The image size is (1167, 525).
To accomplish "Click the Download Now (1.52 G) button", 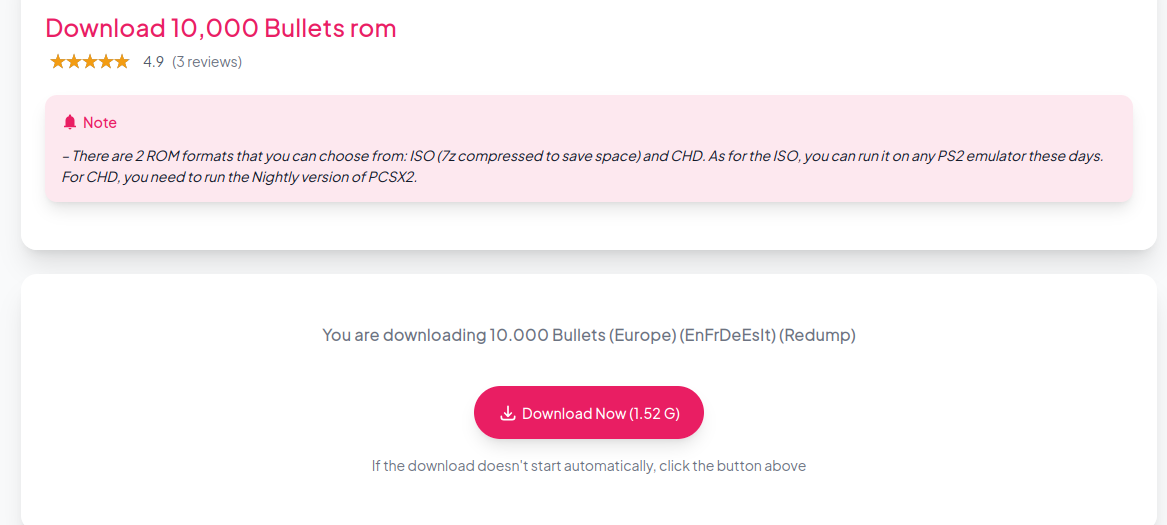I will 589,413.
